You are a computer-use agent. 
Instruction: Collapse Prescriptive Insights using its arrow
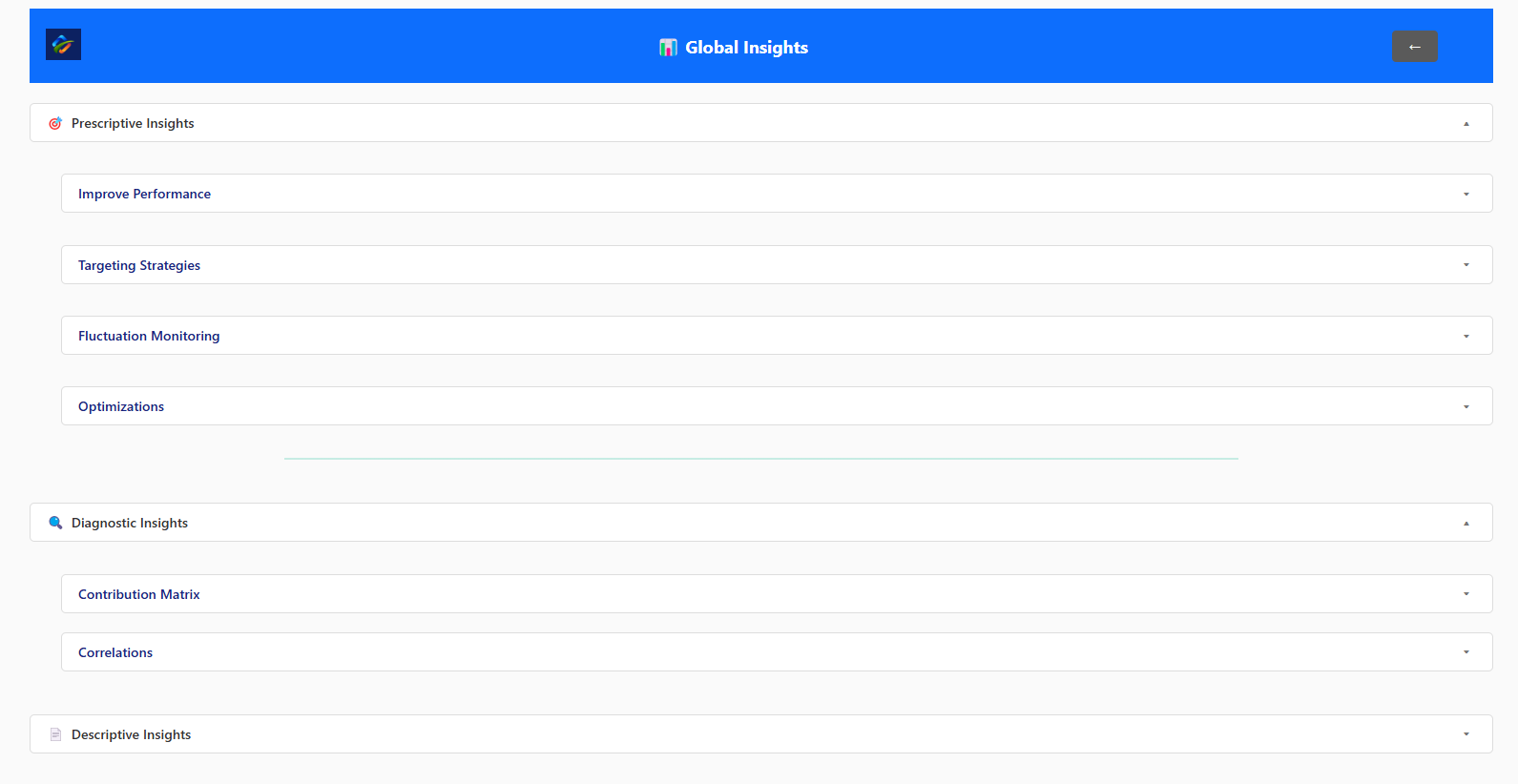point(1466,124)
